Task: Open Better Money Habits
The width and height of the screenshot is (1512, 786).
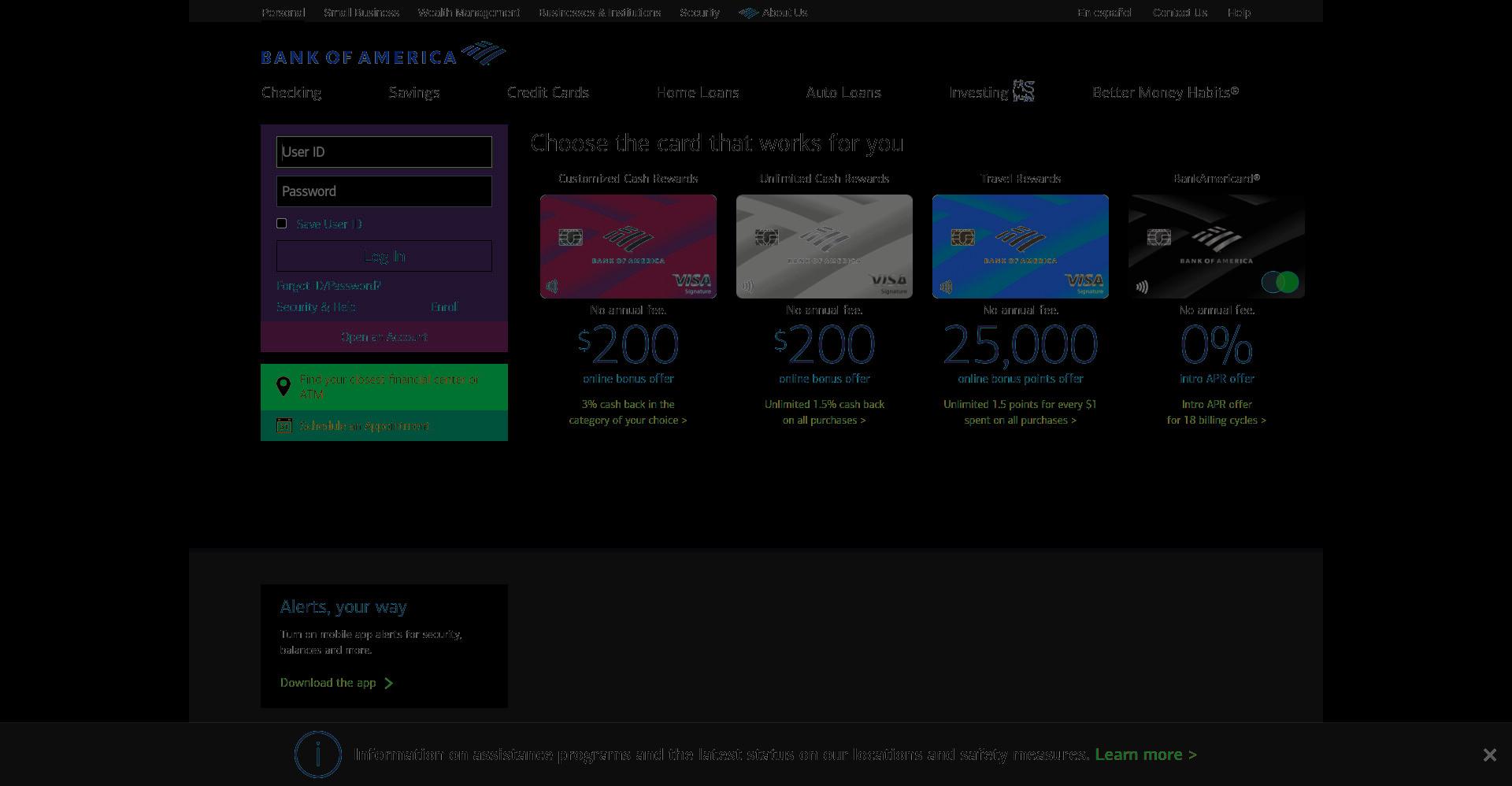Action: [x=1165, y=92]
